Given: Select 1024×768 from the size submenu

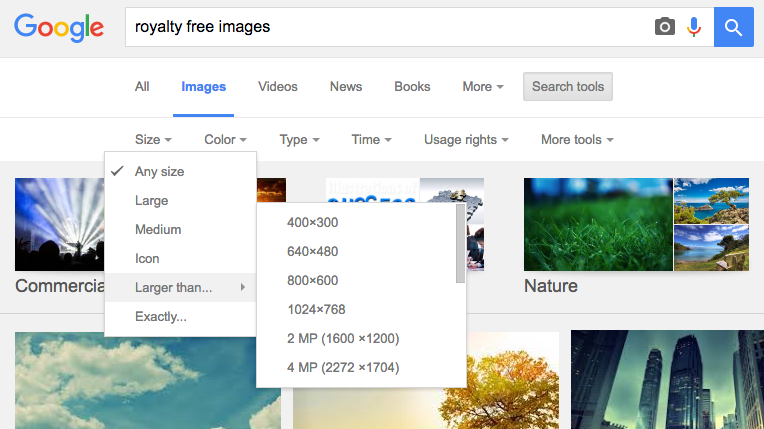Looking at the screenshot, I should pyautogui.click(x=316, y=310).
